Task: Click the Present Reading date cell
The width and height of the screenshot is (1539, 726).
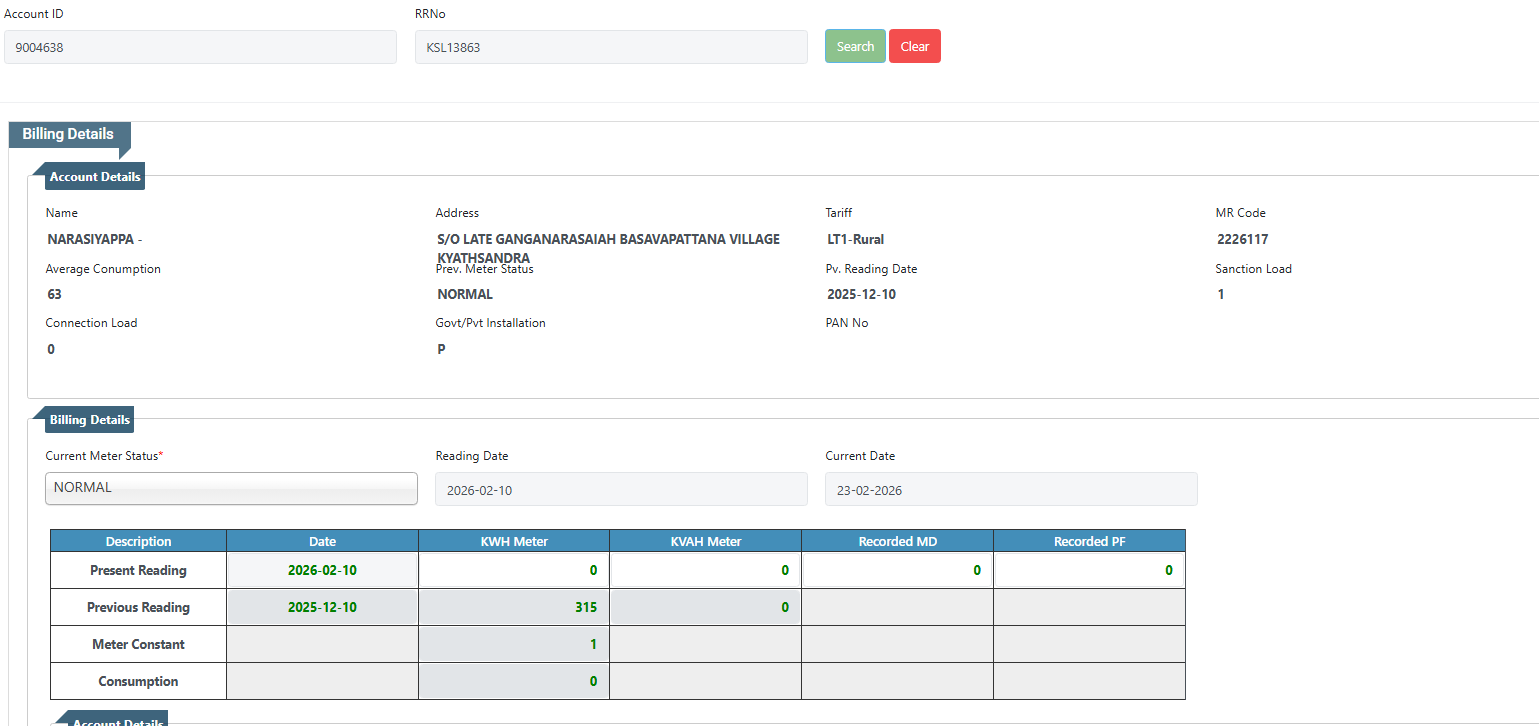Action: point(322,571)
